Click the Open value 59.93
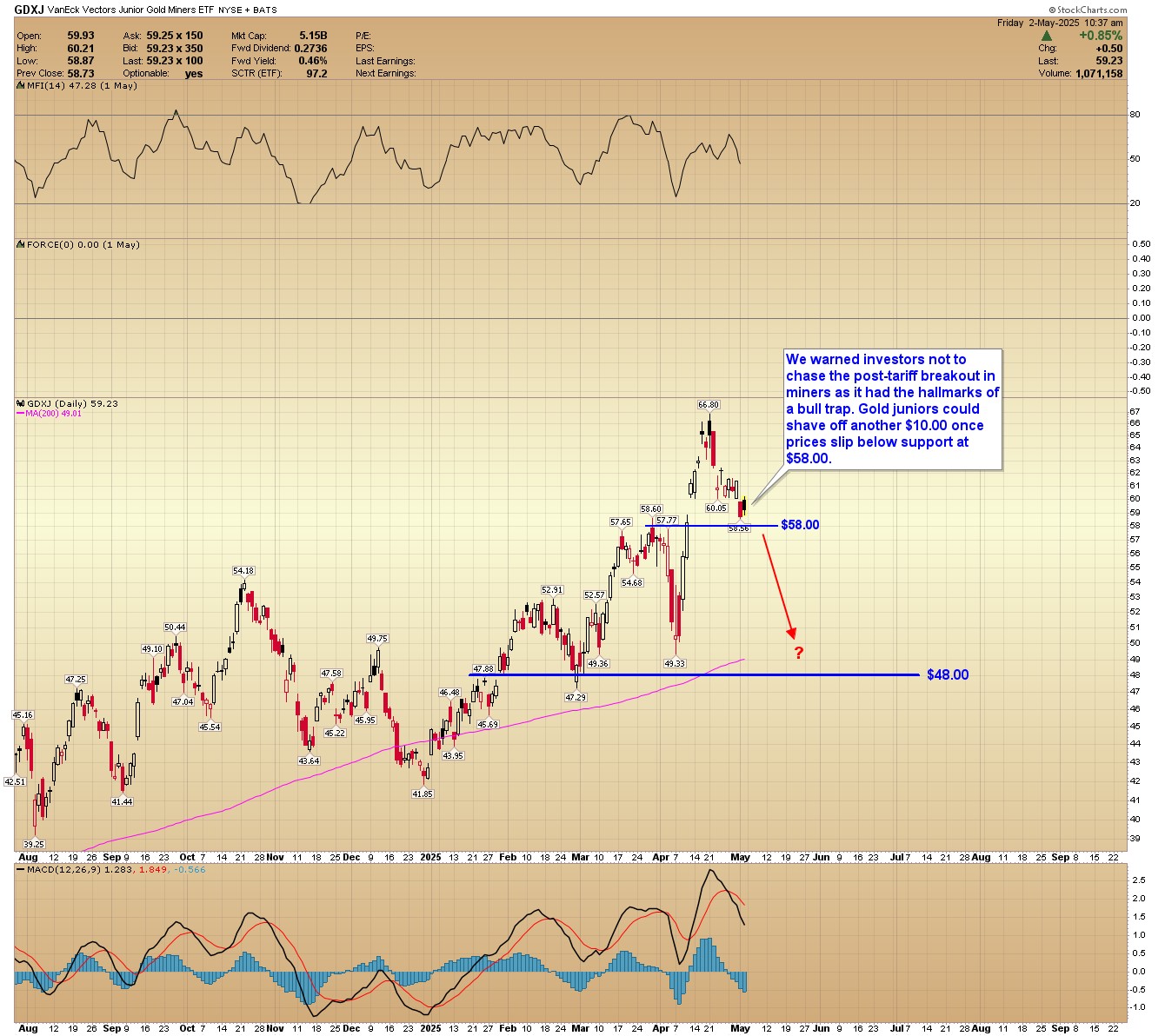This screenshot has height=1036, width=1165. click(81, 36)
